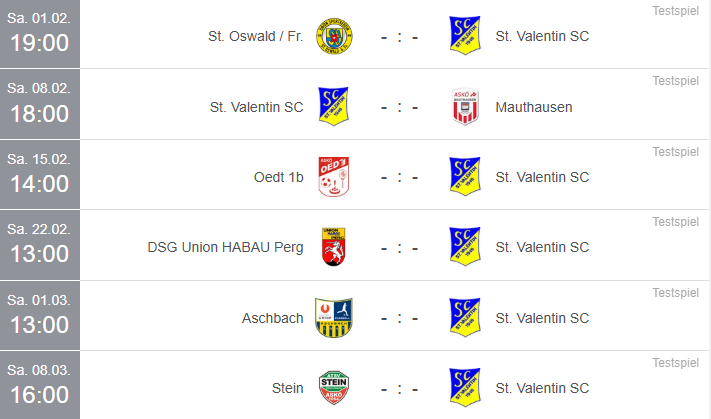This screenshot has height=419, width=711.
Task: Open the Mauthausen team link
Action: [x=534, y=107]
